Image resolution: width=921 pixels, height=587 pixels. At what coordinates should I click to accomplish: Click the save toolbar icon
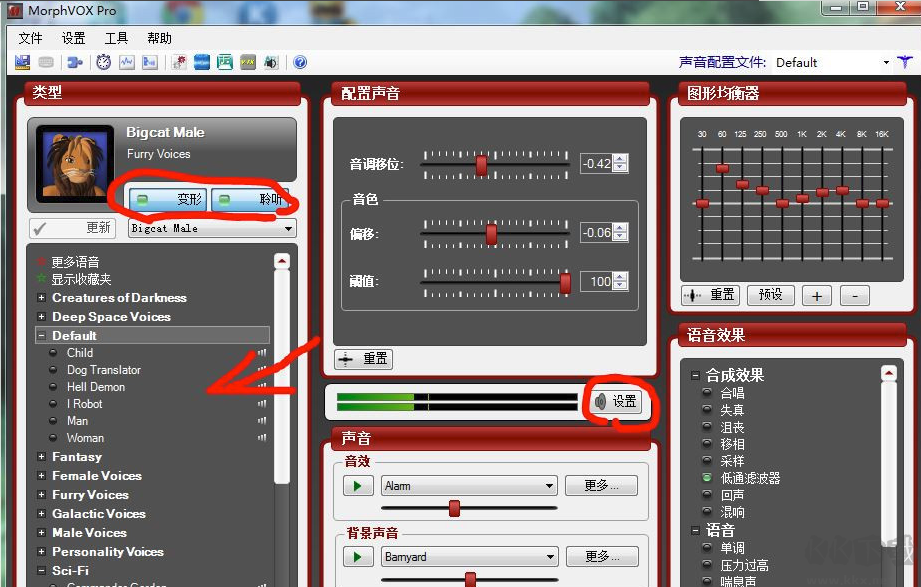(x=22, y=62)
